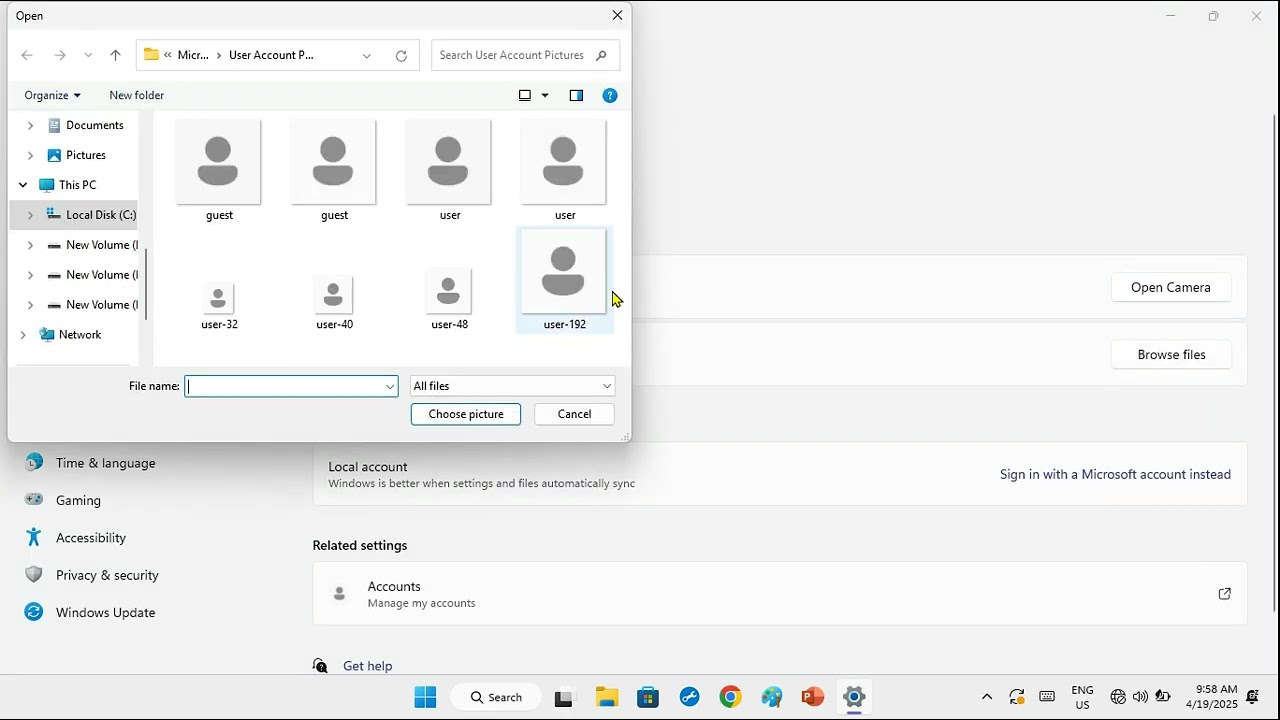1280x720 pixels.
Task: Open dialog Help button
Action: 610,95
